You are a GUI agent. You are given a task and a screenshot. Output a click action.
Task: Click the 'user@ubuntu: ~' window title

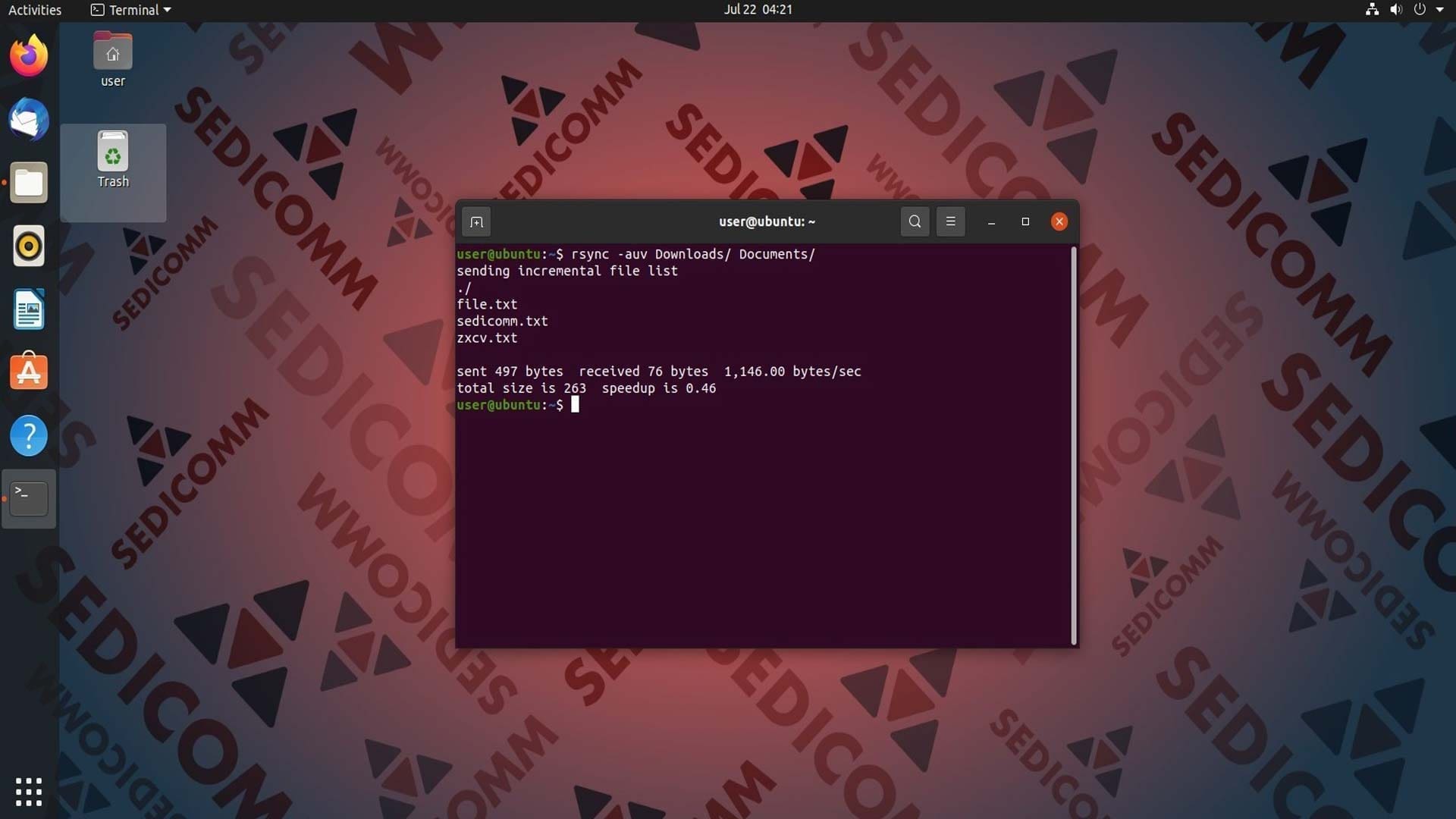coord(767,221)
